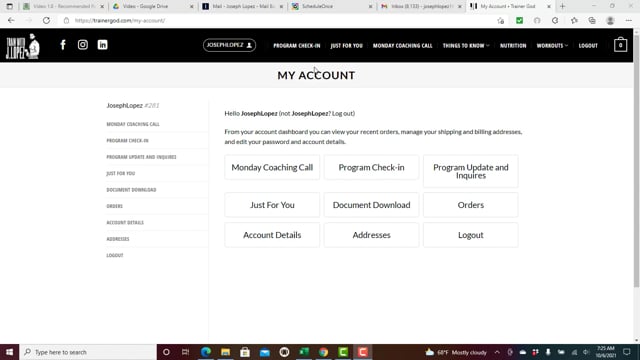Open the weather widget on taskbar

(x=456, y=352)
